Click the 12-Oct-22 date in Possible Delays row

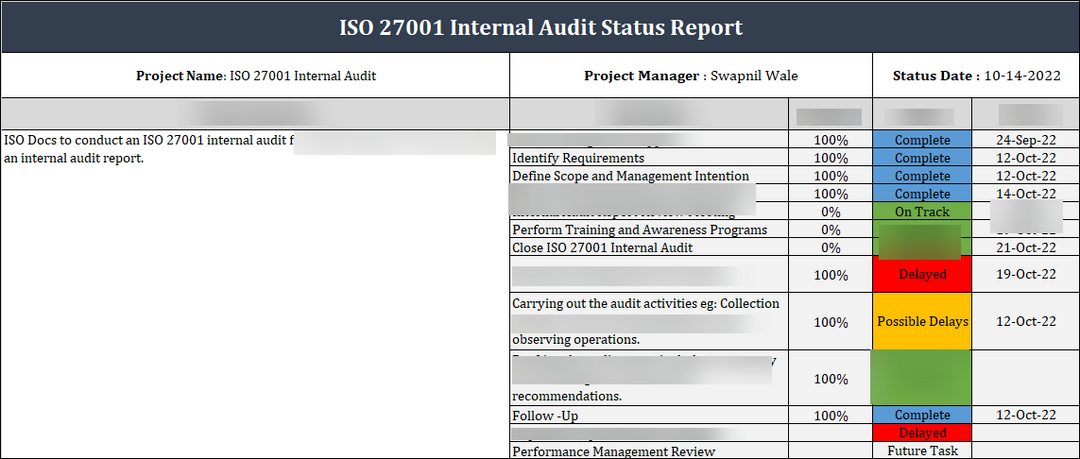coord(1026,321)
